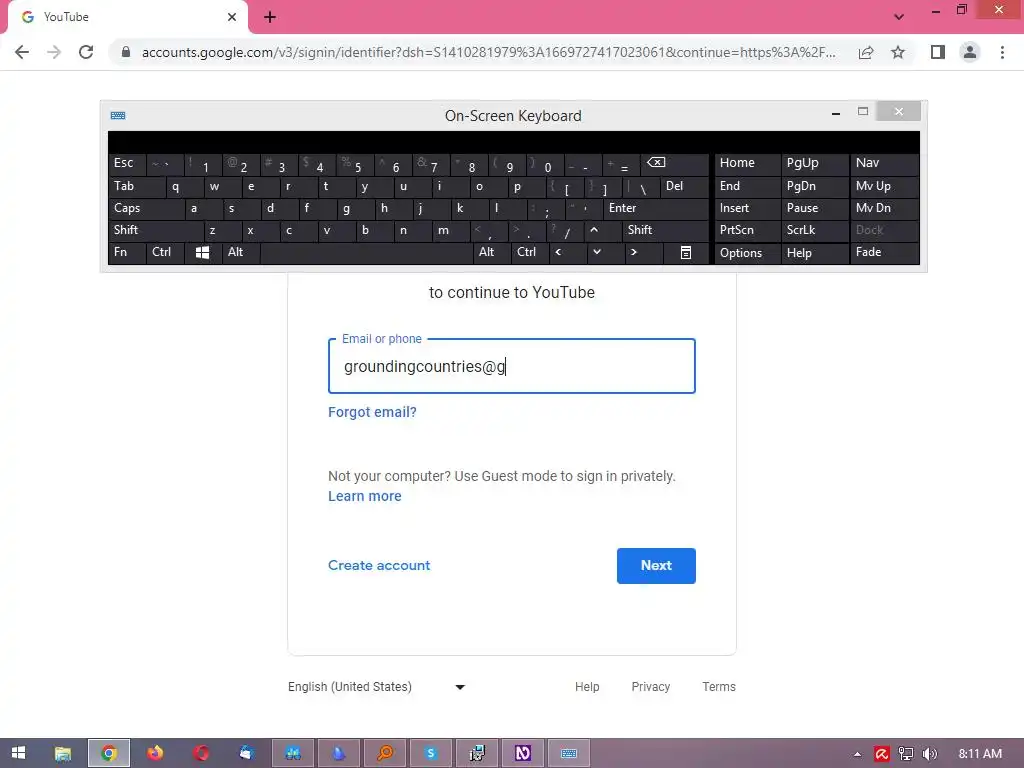Click the Mv Dn key
1024x768 pixels.
[x=884, y=208]
